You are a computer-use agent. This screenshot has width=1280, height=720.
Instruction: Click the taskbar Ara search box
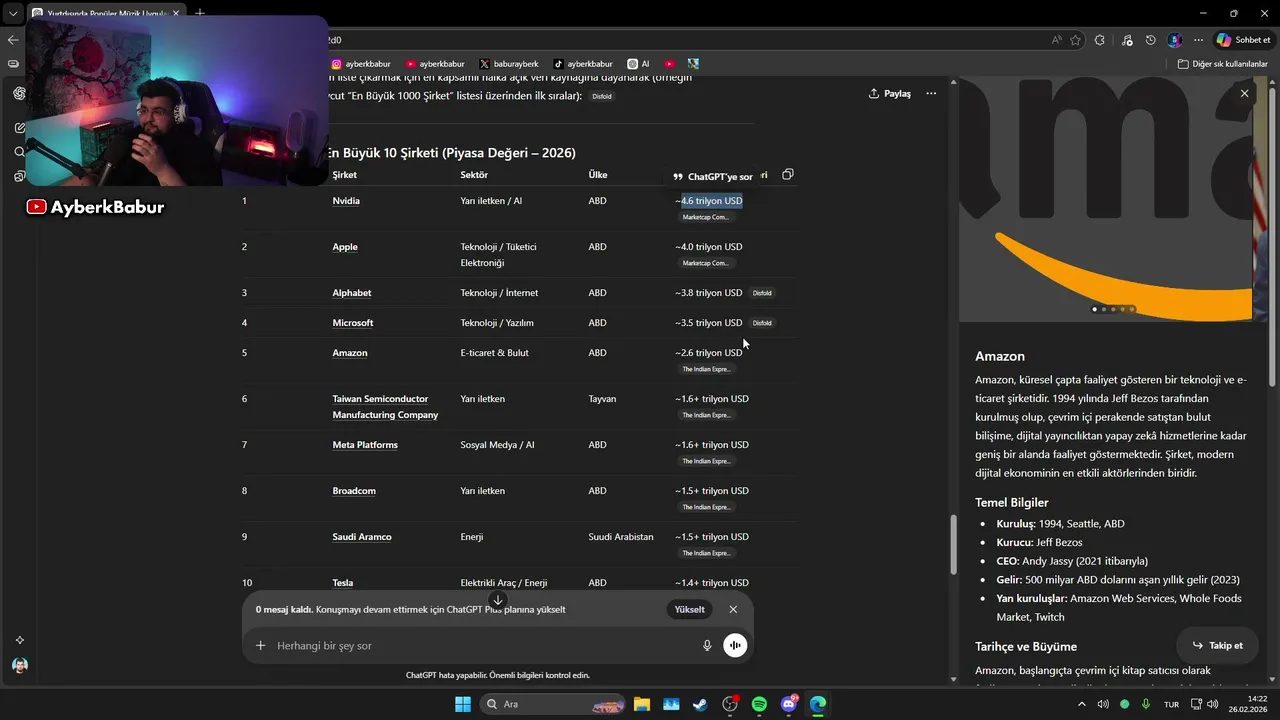coord(553,704)
